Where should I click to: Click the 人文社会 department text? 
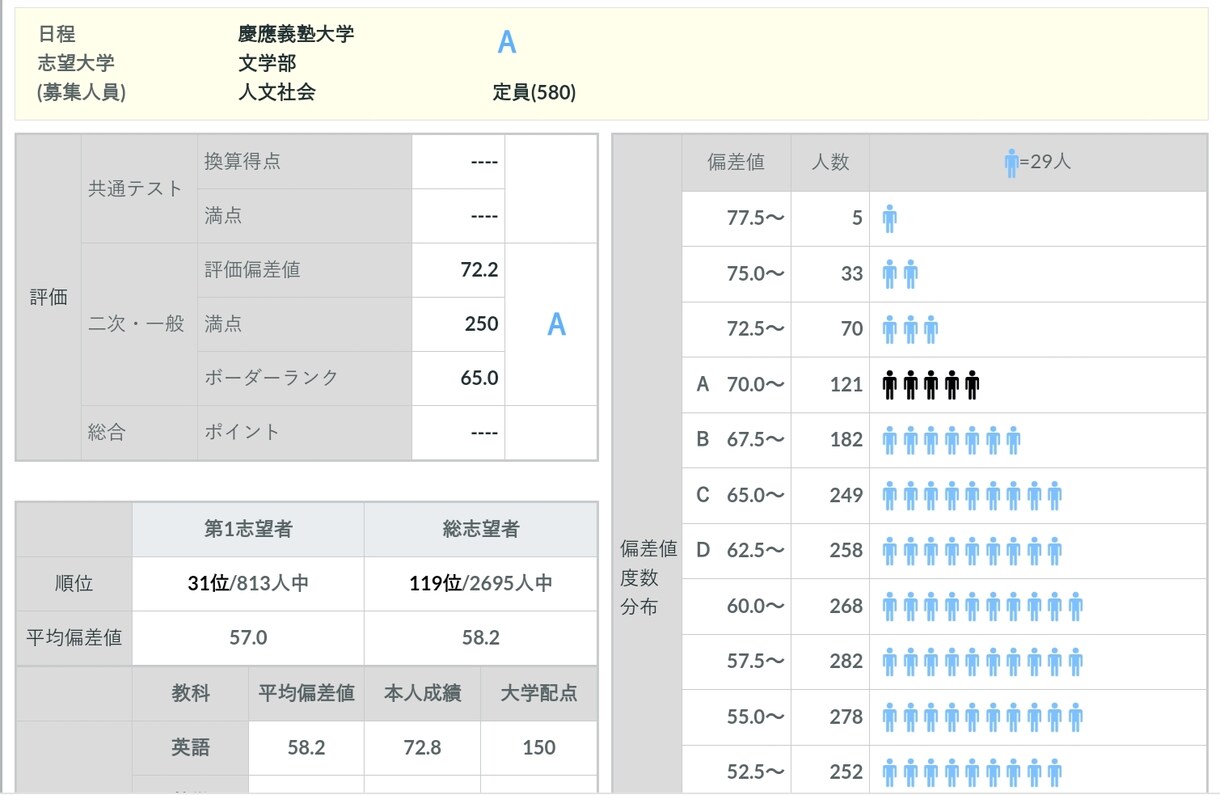[x=277, y=92]
